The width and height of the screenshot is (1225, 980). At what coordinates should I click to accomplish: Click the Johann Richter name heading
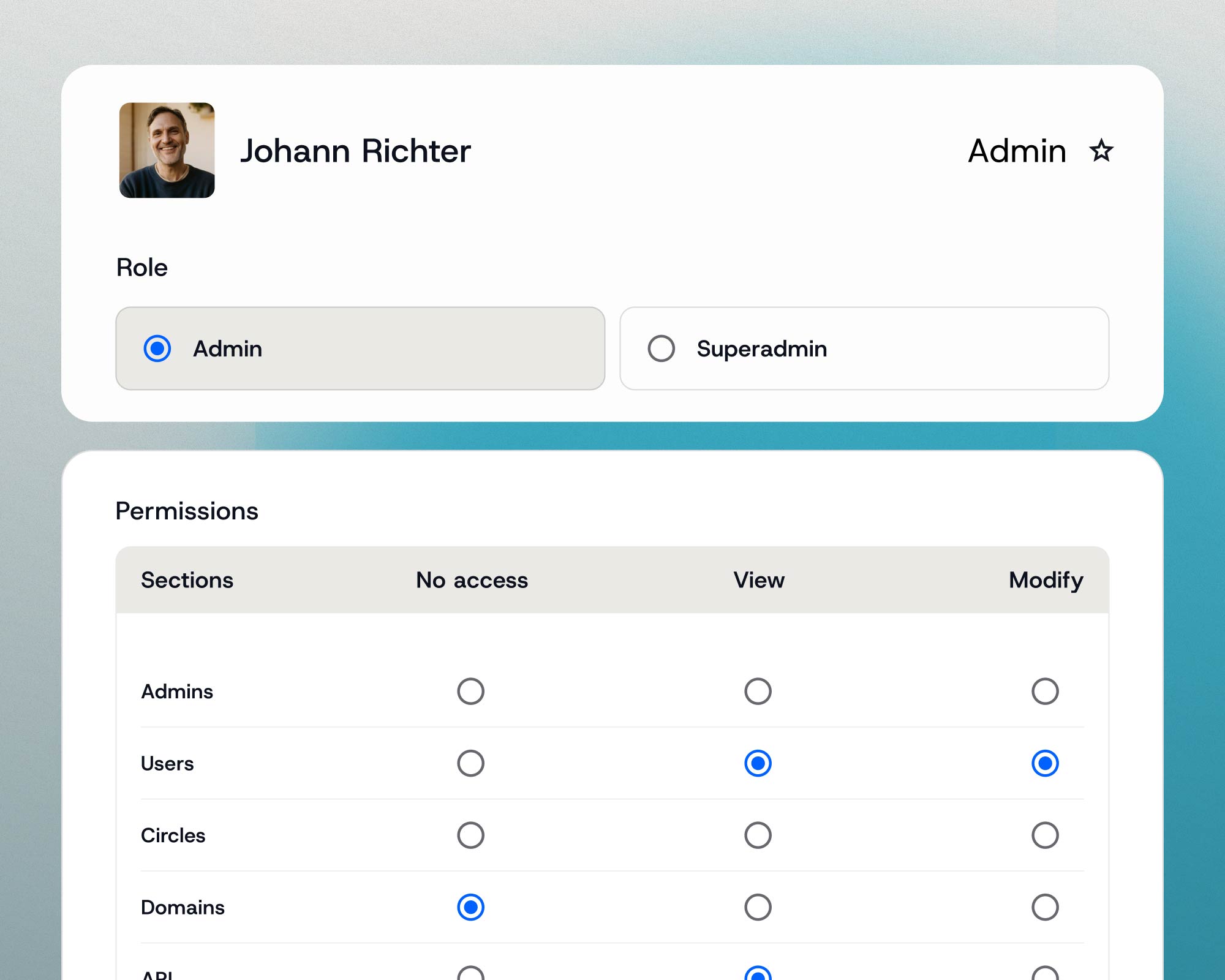pyautogui.click(x=355, y=151)
